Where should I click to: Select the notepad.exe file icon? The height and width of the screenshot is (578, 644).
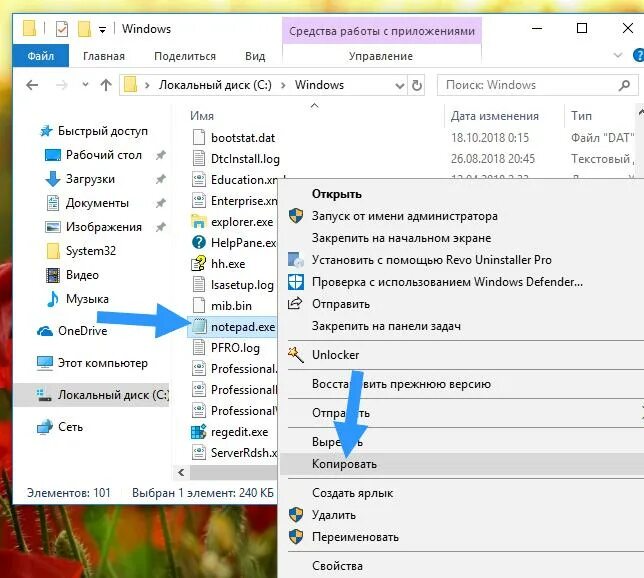point(199,327)
